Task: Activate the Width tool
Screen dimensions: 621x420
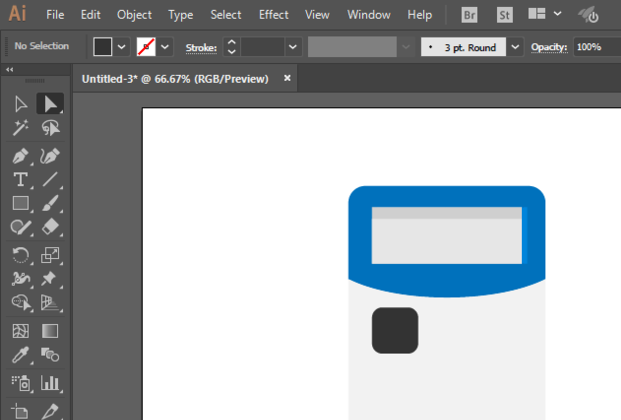Action: tap(21, 279)
